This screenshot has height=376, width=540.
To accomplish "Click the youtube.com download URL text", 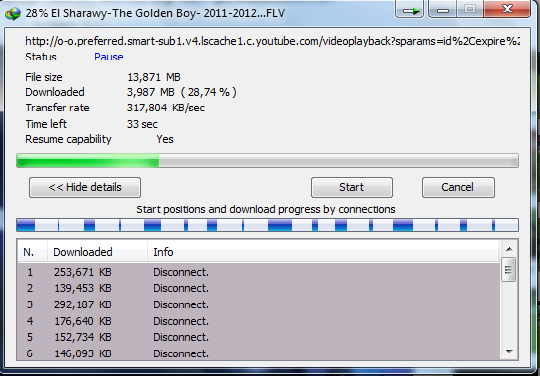I will 272,41.
